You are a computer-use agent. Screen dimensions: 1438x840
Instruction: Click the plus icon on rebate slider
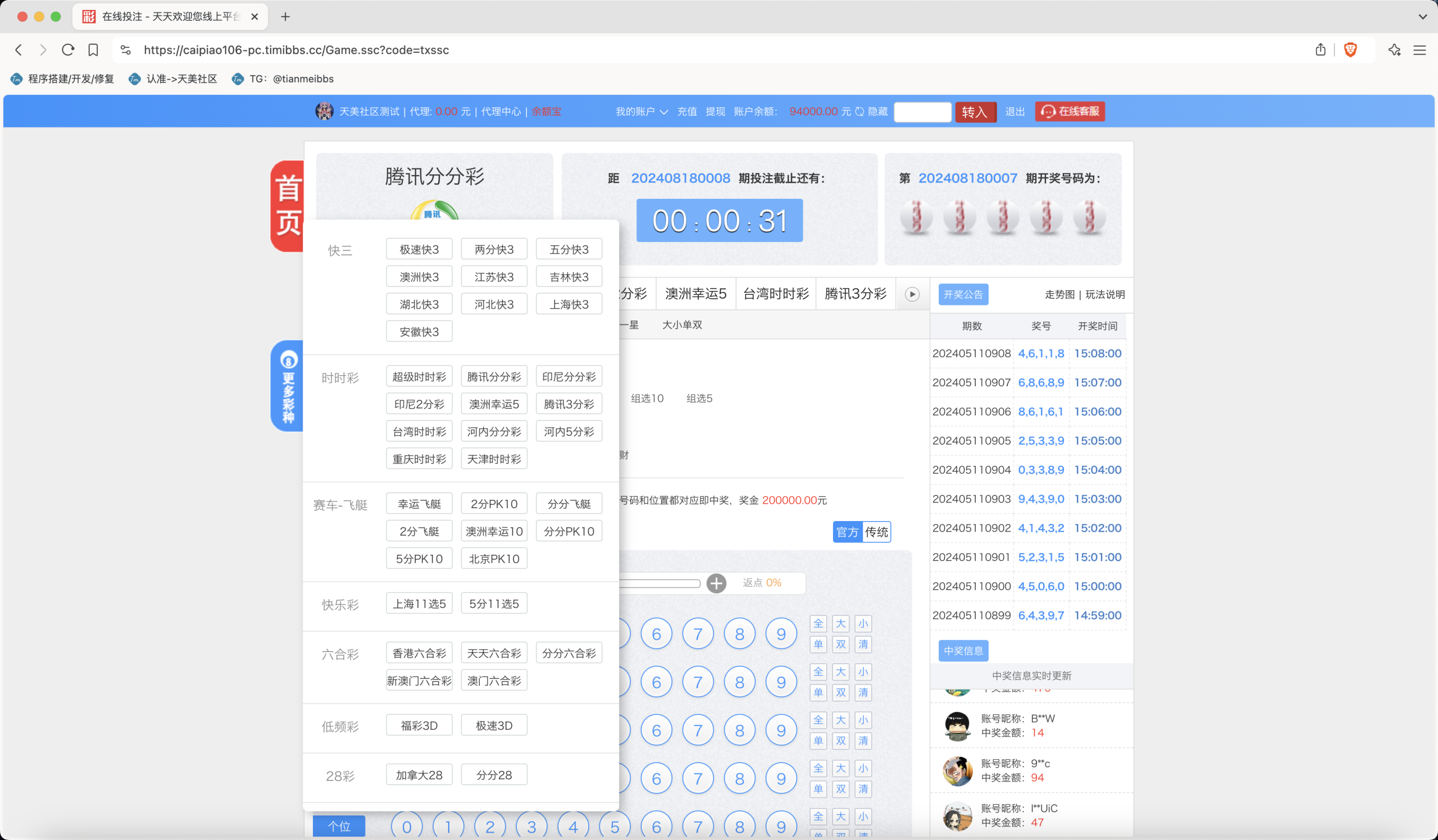716,583
